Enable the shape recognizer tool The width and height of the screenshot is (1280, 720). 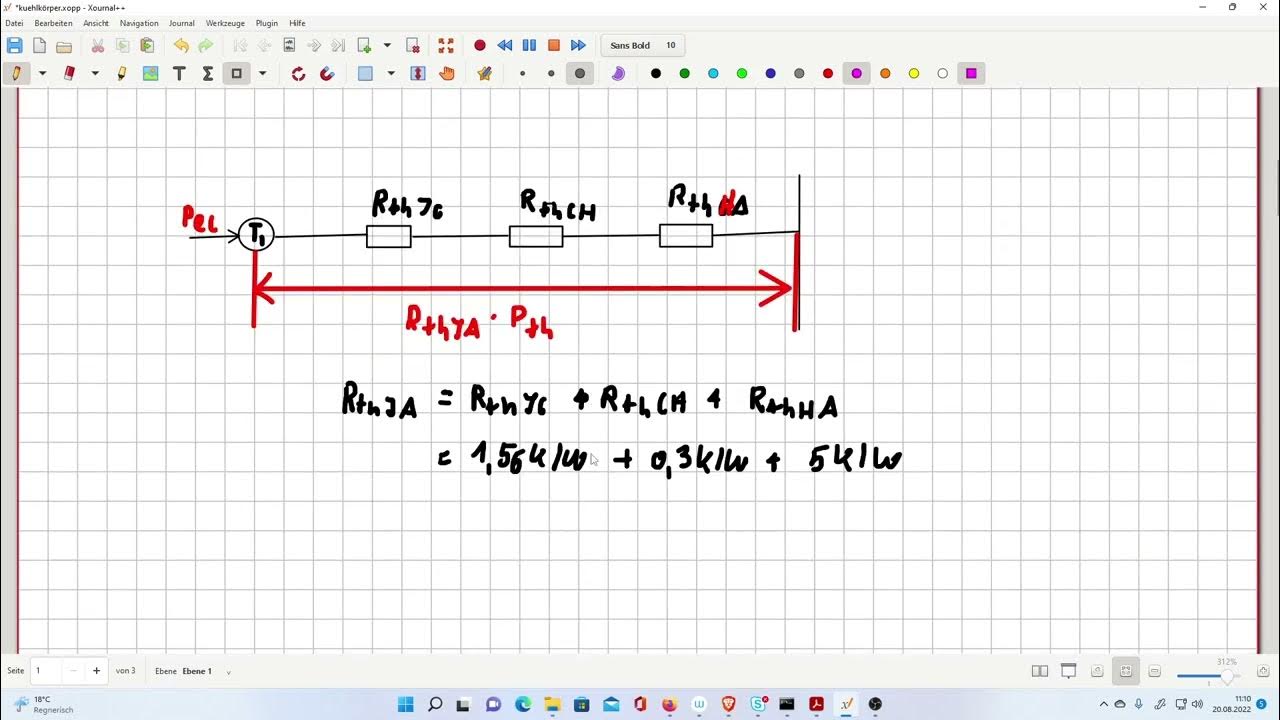point(298,73)
